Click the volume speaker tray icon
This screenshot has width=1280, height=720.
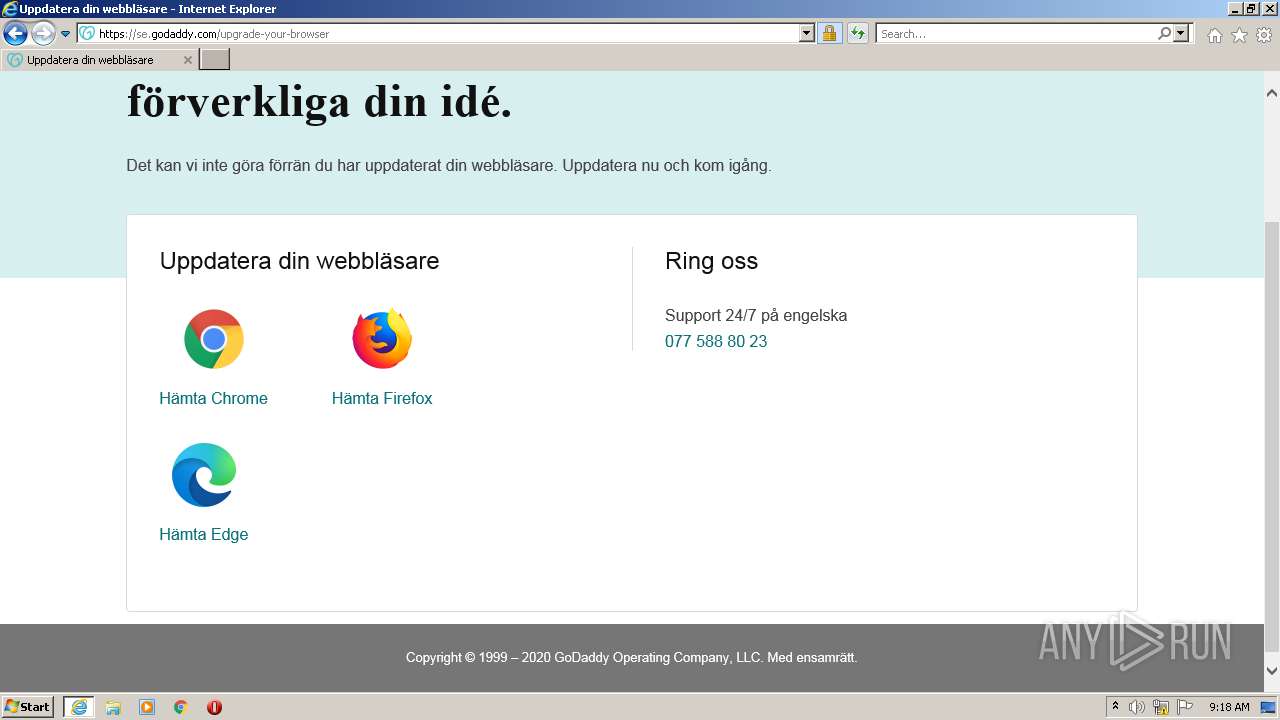(1137, 707)
